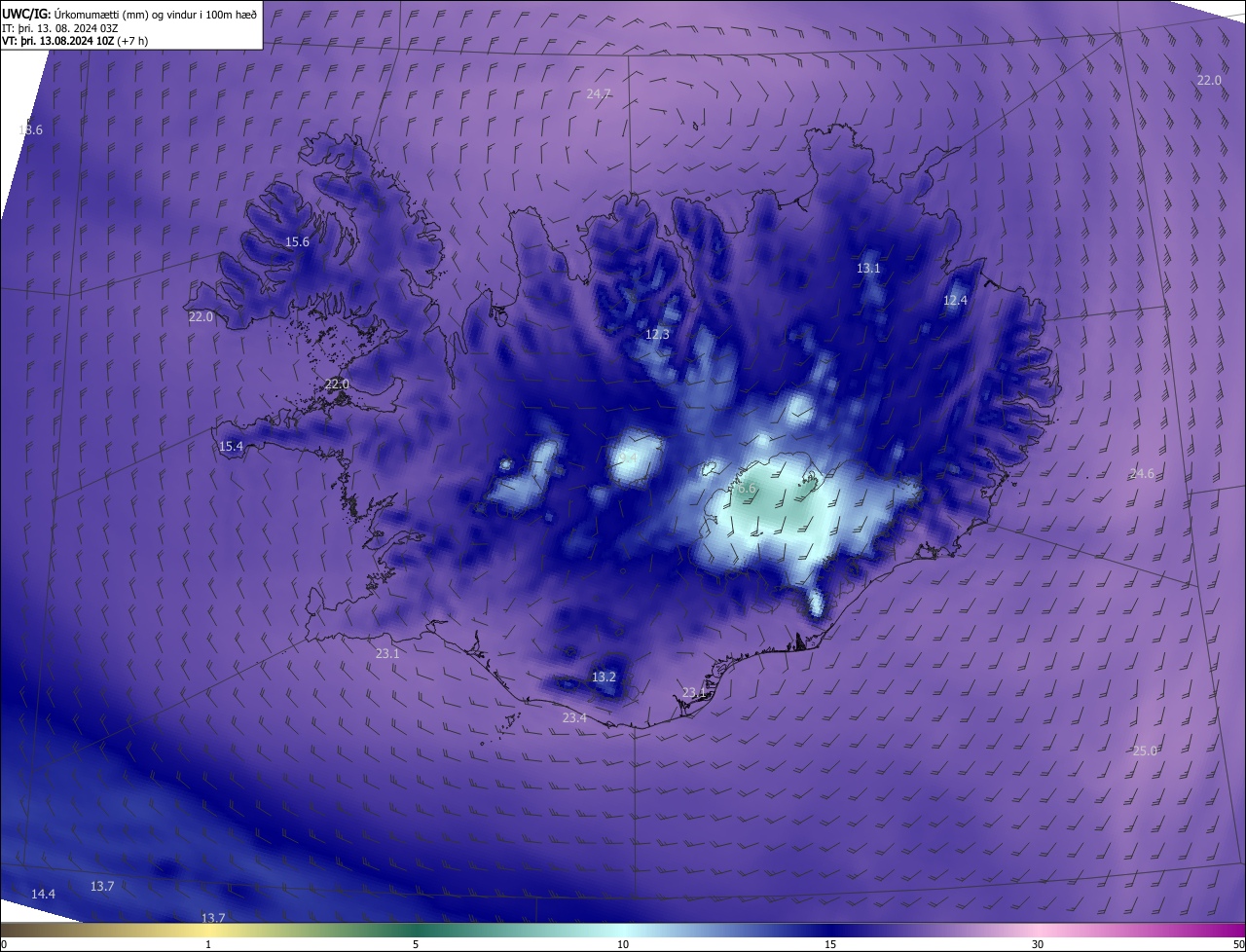Click the 25.0 value label
Image resolution: width=1246 pixels, height=952 pixels.
tap(1145, 751)
